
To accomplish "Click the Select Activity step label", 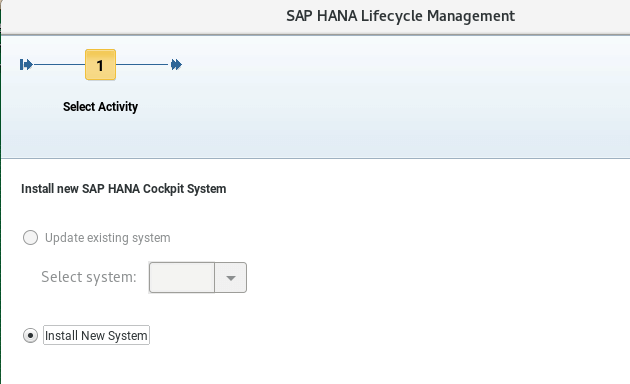I will point(100,107).
